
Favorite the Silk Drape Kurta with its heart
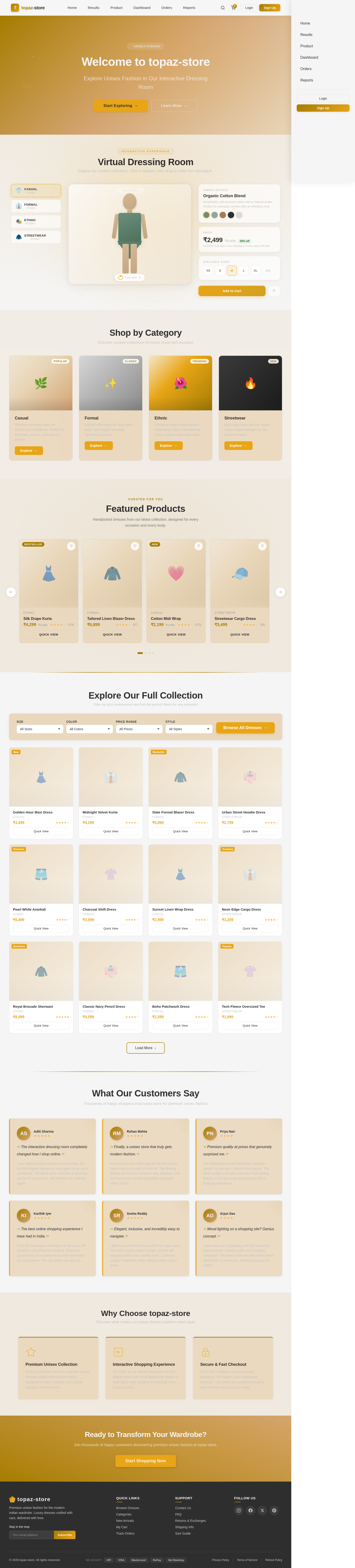point(71,546)
